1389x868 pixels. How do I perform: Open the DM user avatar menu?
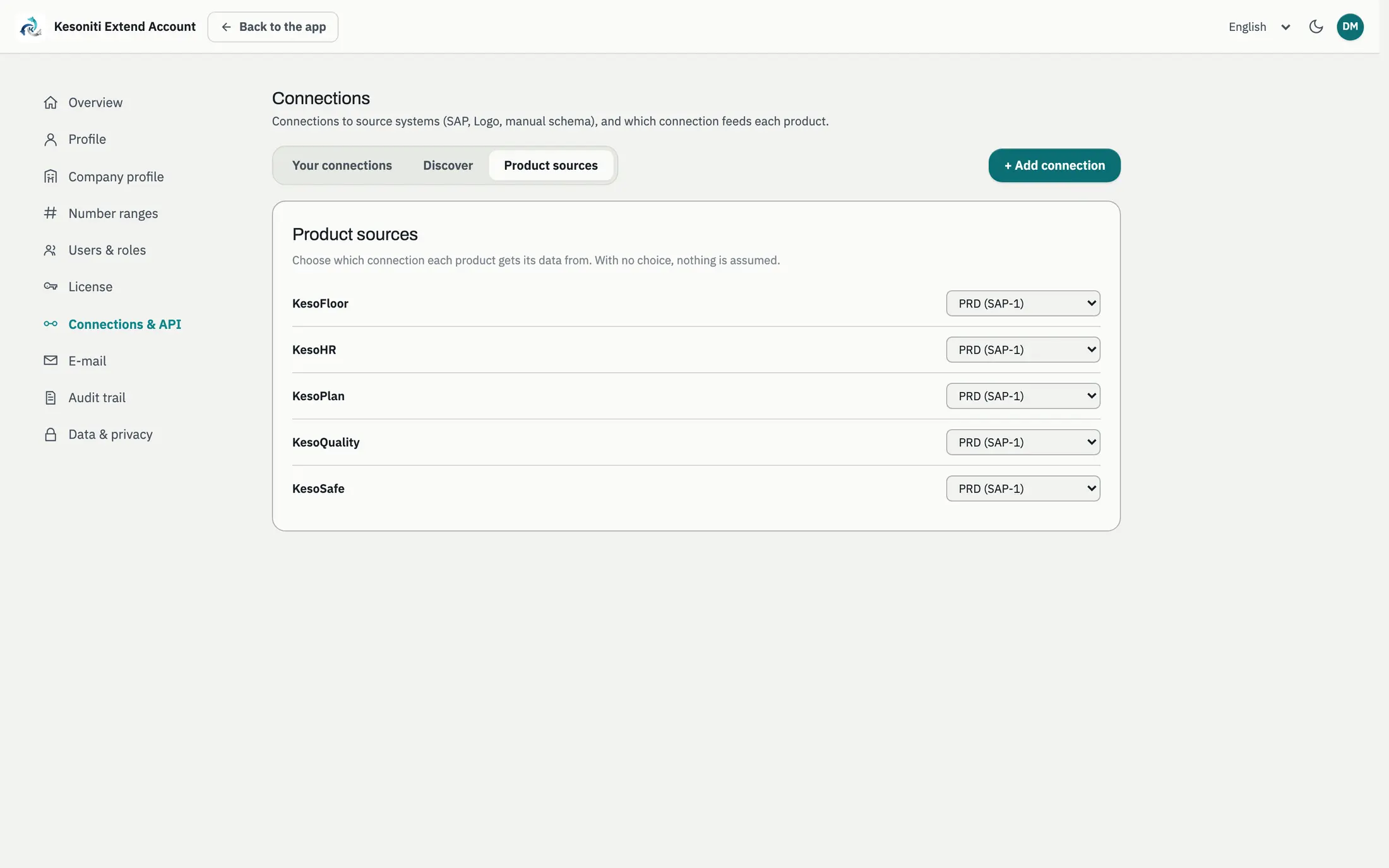click(1350, 27)
